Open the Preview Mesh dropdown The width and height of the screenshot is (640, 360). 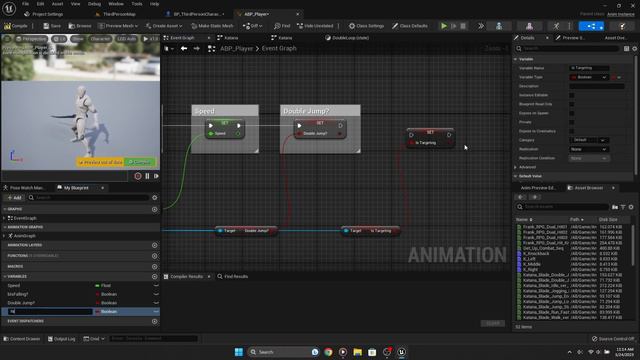click(118, 26)
